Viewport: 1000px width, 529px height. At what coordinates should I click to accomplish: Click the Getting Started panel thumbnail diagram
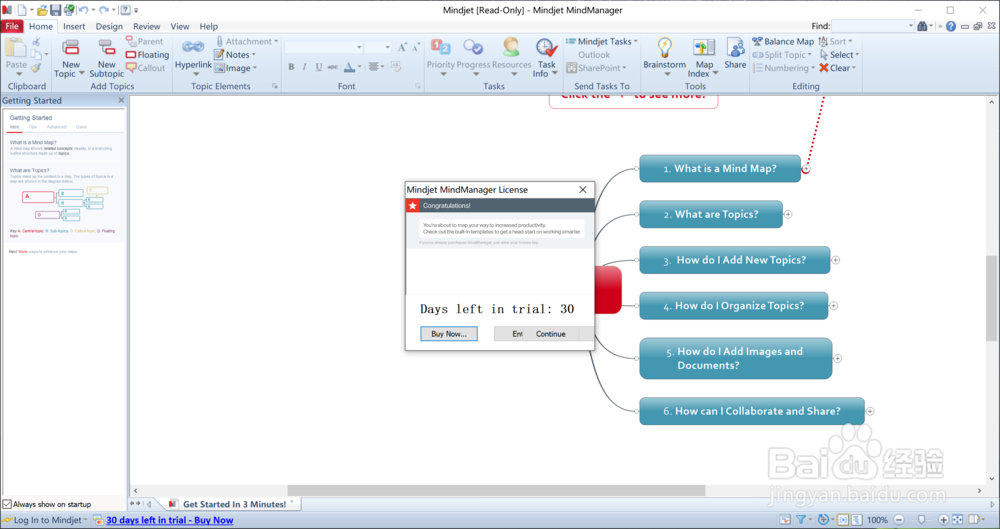click(64, 204)
